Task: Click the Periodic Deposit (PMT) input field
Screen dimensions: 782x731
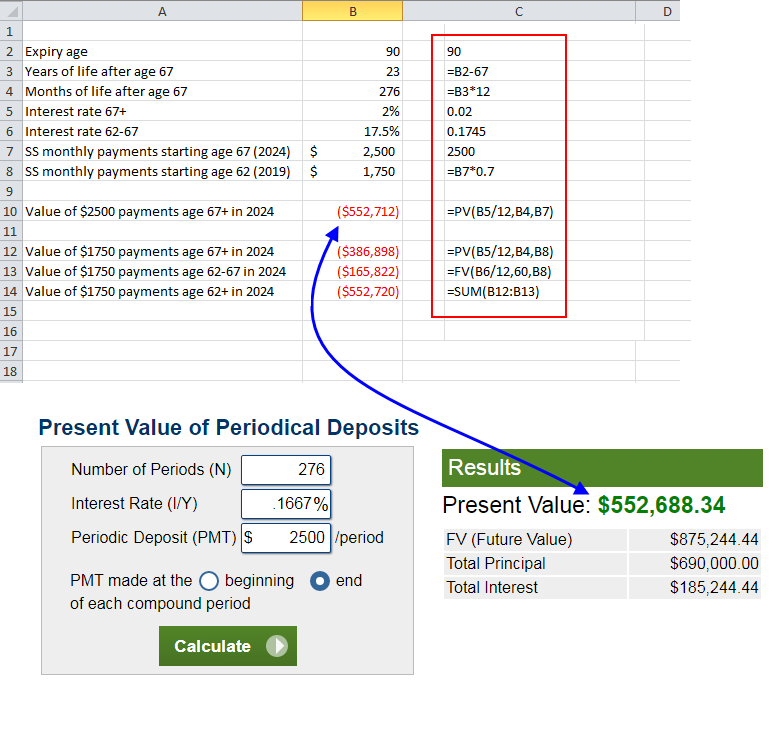Action: coord(286,538)
